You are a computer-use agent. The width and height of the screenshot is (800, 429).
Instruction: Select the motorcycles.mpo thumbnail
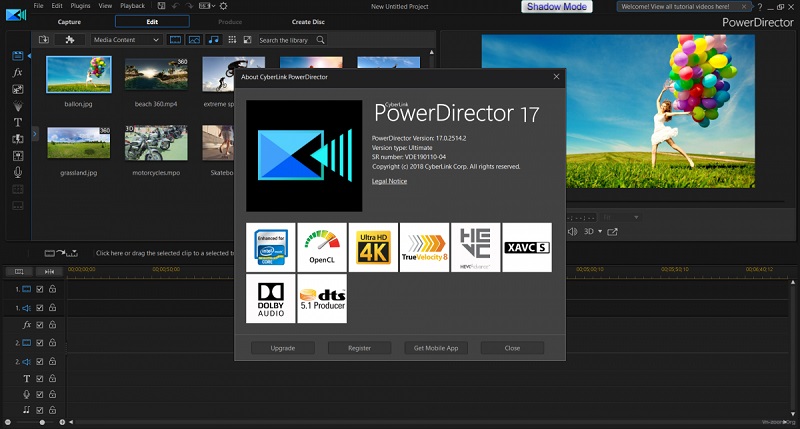[x=156, y=143]
